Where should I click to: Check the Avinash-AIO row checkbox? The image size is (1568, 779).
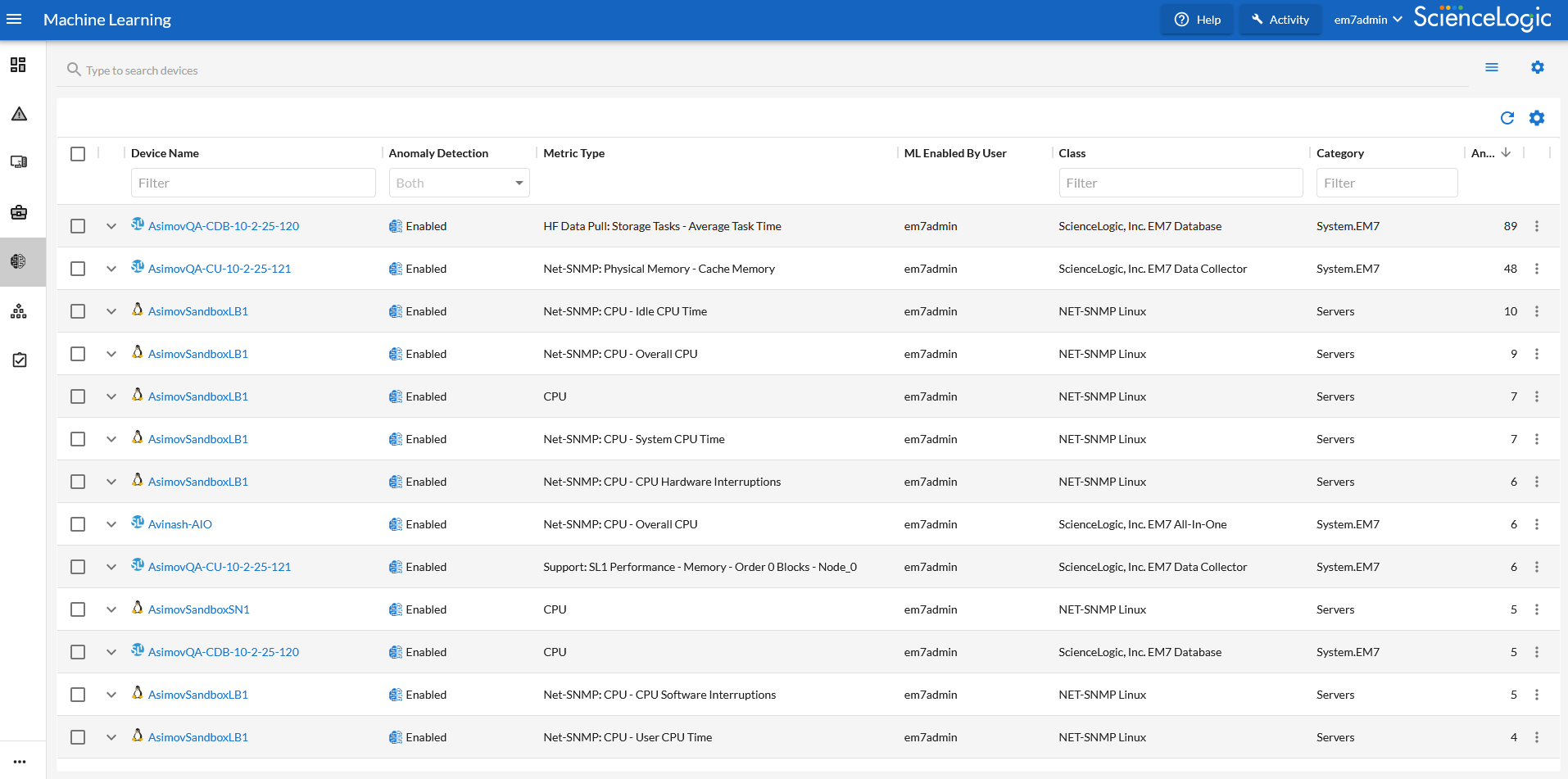pos(78,524)
